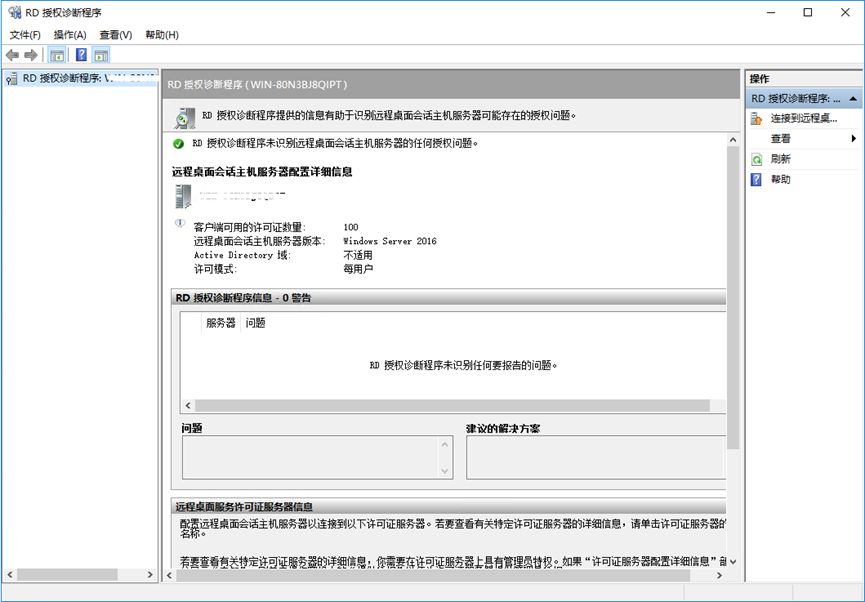Toggle the action pane visibility toolbar icon
The height and width of the screenshot is (602, 865).
pyautogui.click(x=101, y=54)
